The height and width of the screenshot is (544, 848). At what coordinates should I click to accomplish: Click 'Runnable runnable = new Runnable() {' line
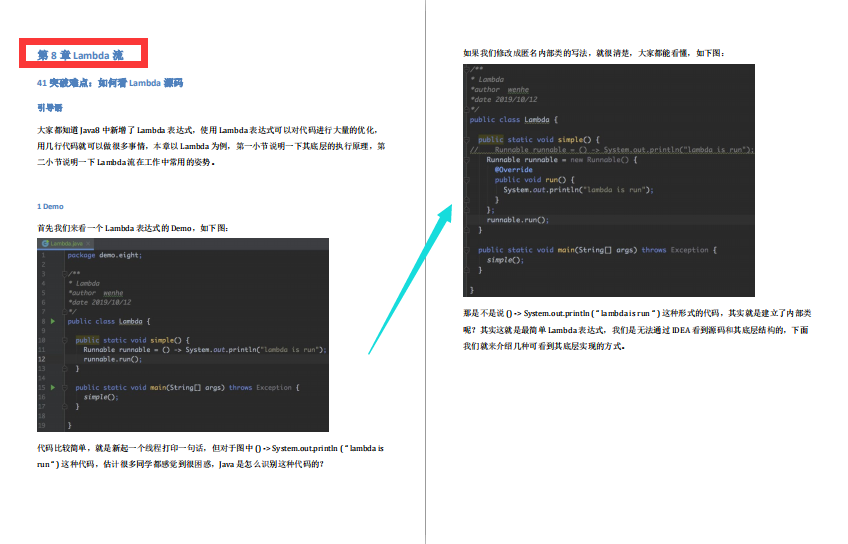[x=561, y=160]
